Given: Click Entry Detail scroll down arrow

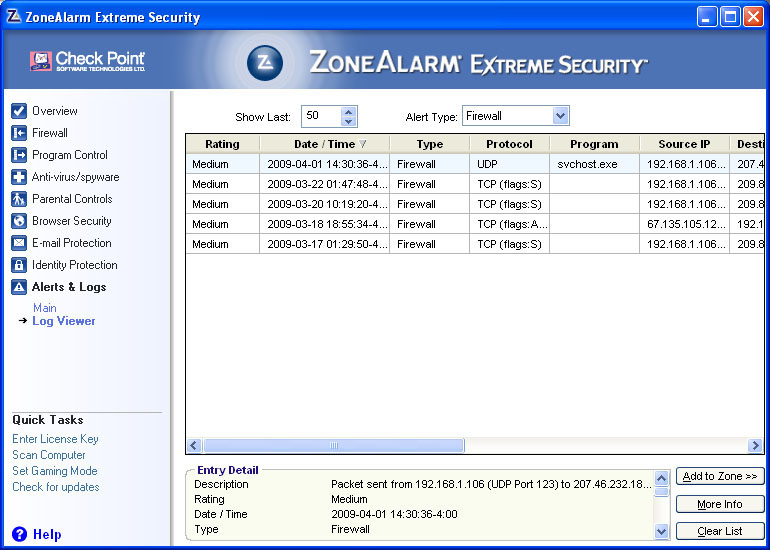Looking at the screenshot, I should (661, 531).
